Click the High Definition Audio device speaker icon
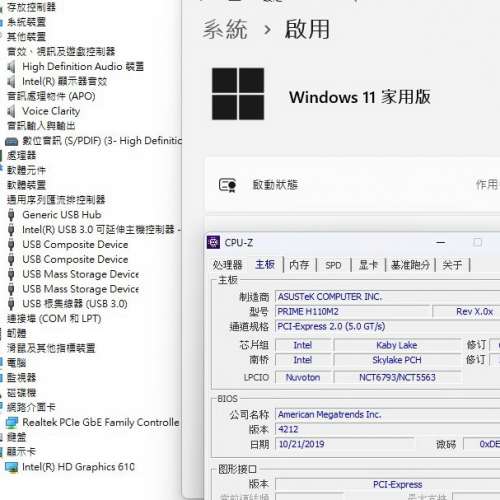 pyautogui.click(x=11, y=67)
